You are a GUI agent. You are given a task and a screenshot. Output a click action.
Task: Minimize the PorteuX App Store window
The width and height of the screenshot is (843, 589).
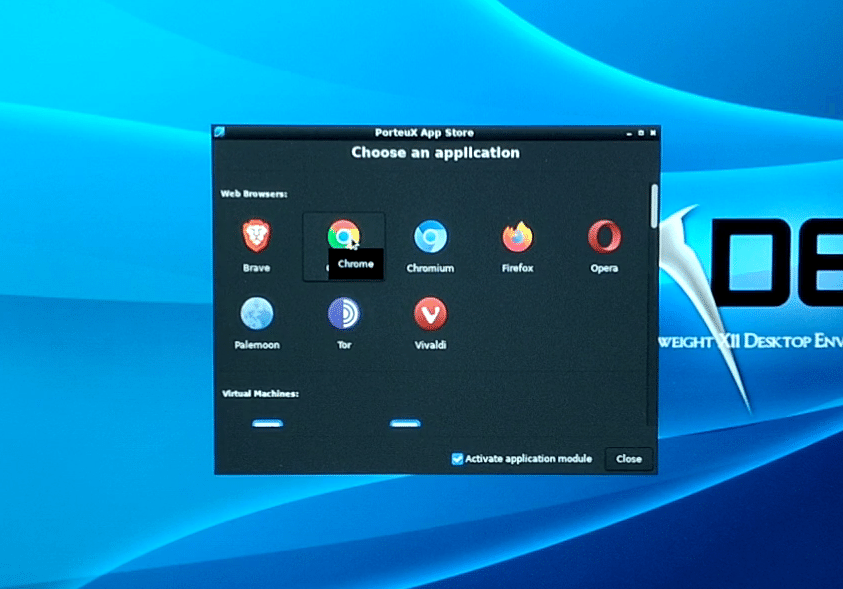coord(629,133)
